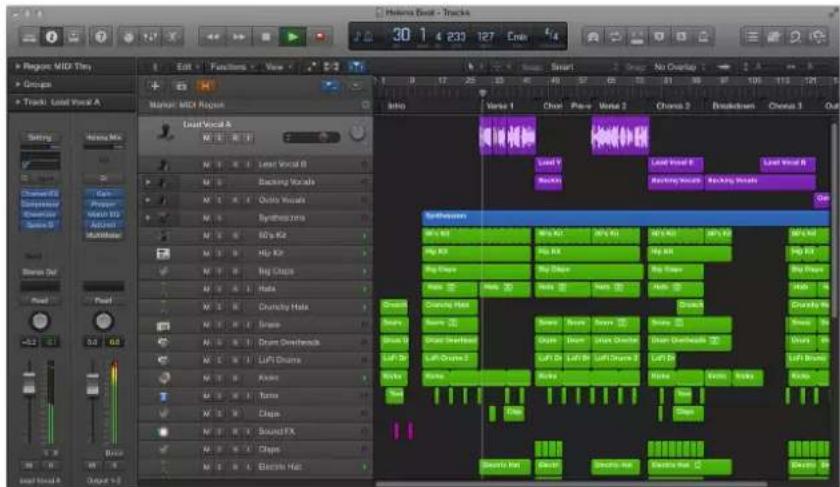Click the Sound FX track icon
Screen dimensions: 840x487
coord(163,431)
